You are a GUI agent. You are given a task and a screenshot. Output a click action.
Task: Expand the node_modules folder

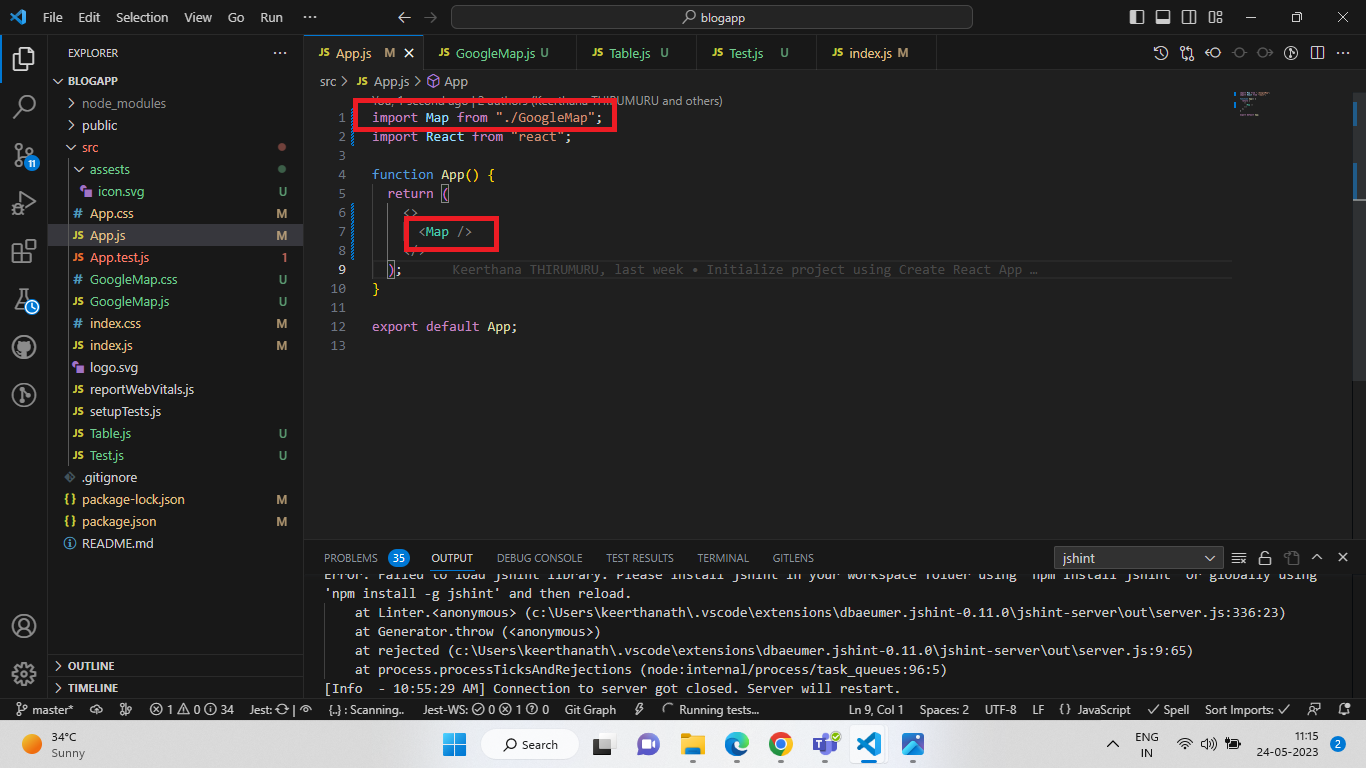point(124,103)
